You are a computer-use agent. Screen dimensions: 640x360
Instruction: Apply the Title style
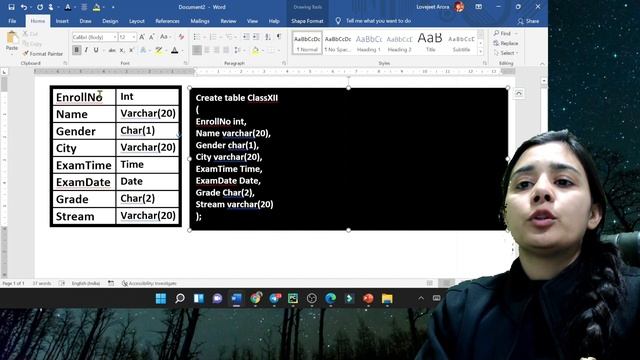click(x=430, y=42)
